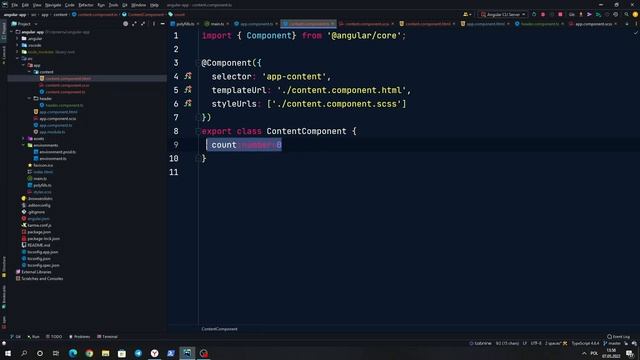
Task: Open the TODO tool window button
Action: 54,337
